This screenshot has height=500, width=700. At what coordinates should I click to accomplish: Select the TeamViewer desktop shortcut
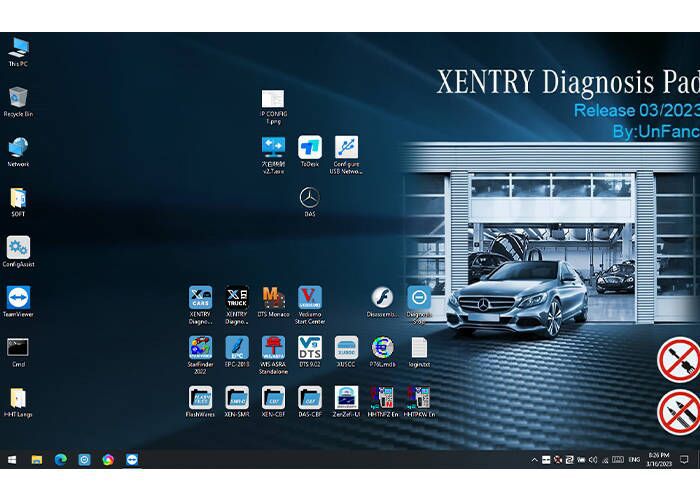coord(18,298)
